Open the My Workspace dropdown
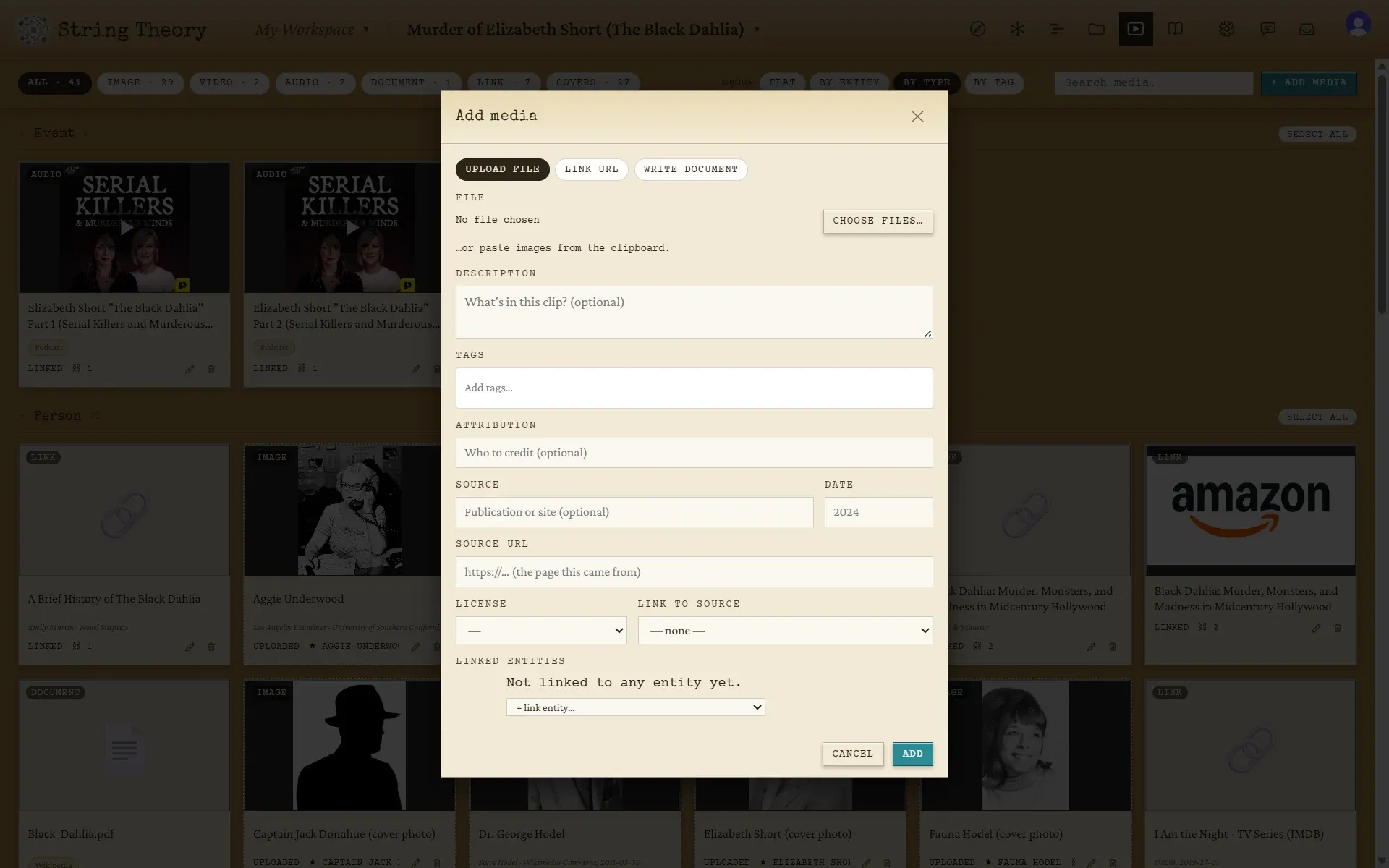 pos(312,30)
